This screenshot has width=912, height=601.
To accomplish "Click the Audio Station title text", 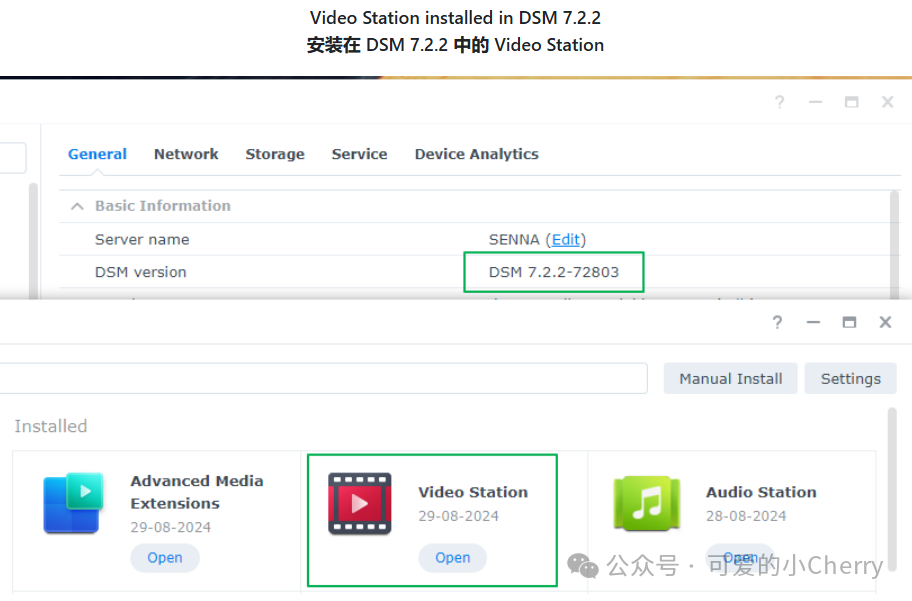I will point(761,492).
